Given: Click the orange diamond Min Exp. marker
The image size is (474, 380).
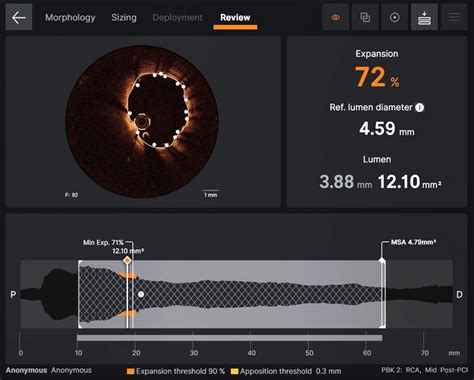Looking at the screenshot, I should tap(127, 260).
